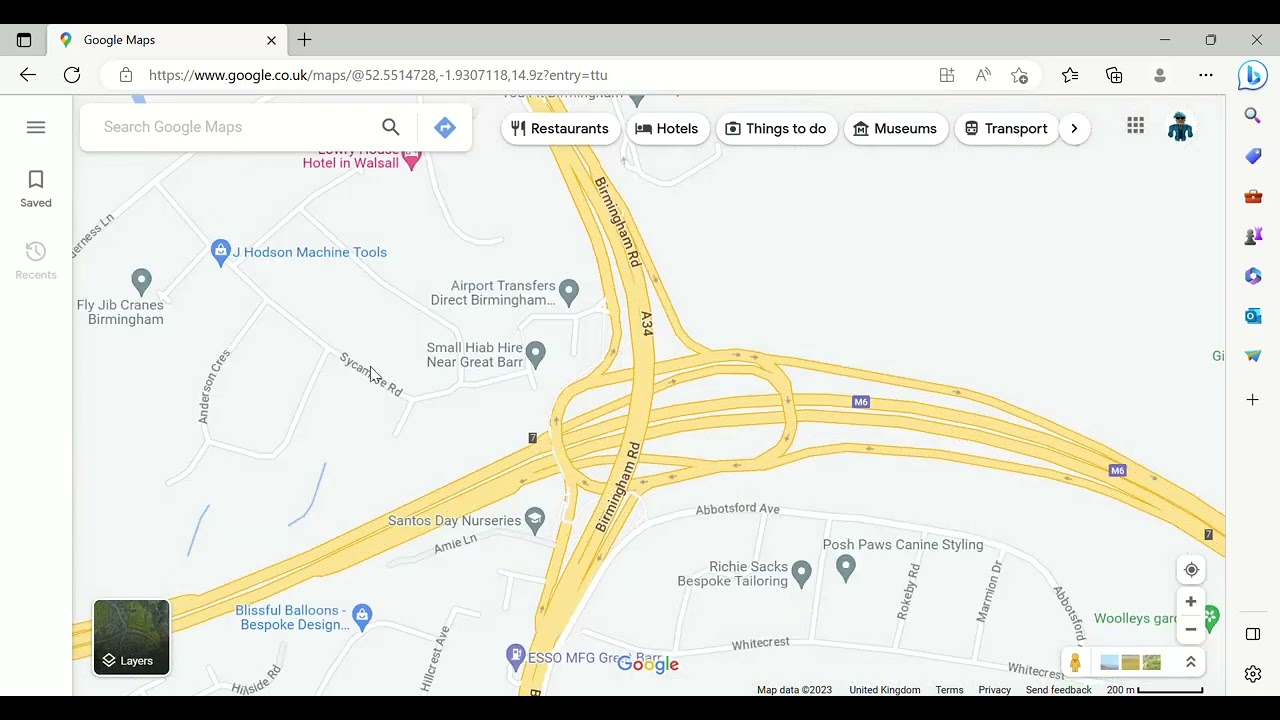Click Abbotsford Ave road label
The height and width of the screenshot is (720, 1280).
tap(737, 509)
